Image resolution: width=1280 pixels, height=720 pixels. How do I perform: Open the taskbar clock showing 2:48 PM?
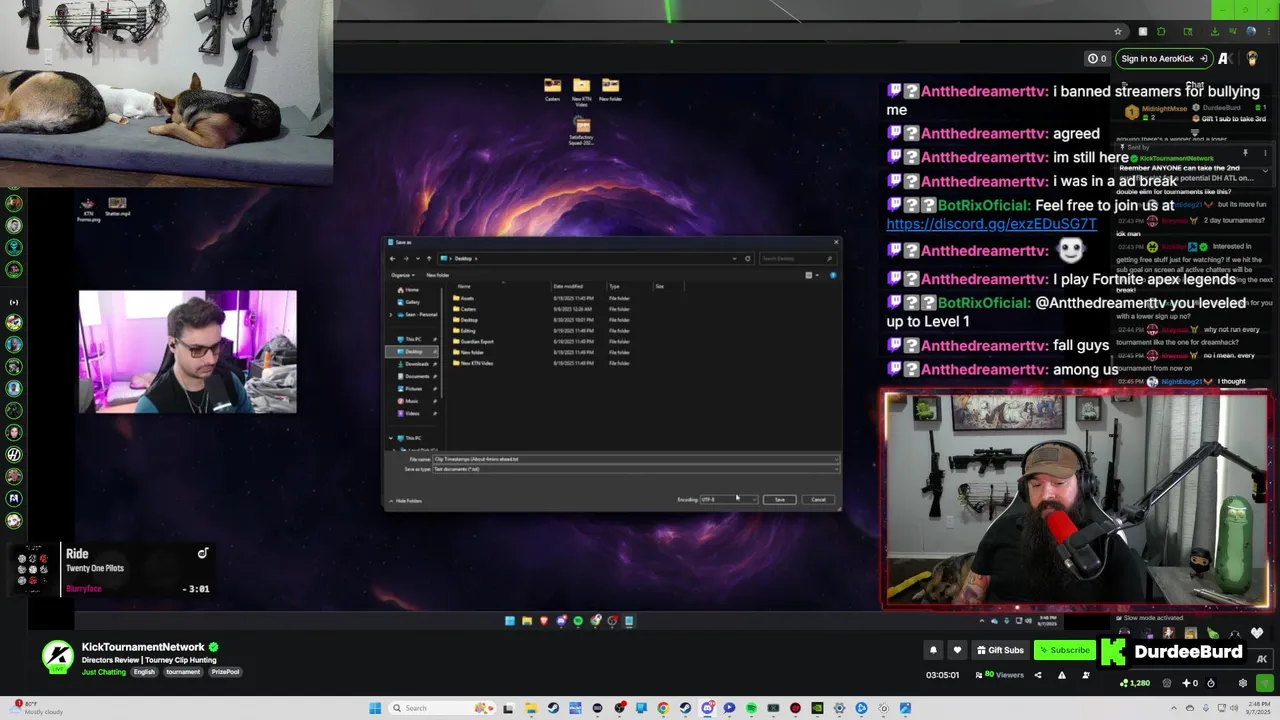tap(1258, 708)
